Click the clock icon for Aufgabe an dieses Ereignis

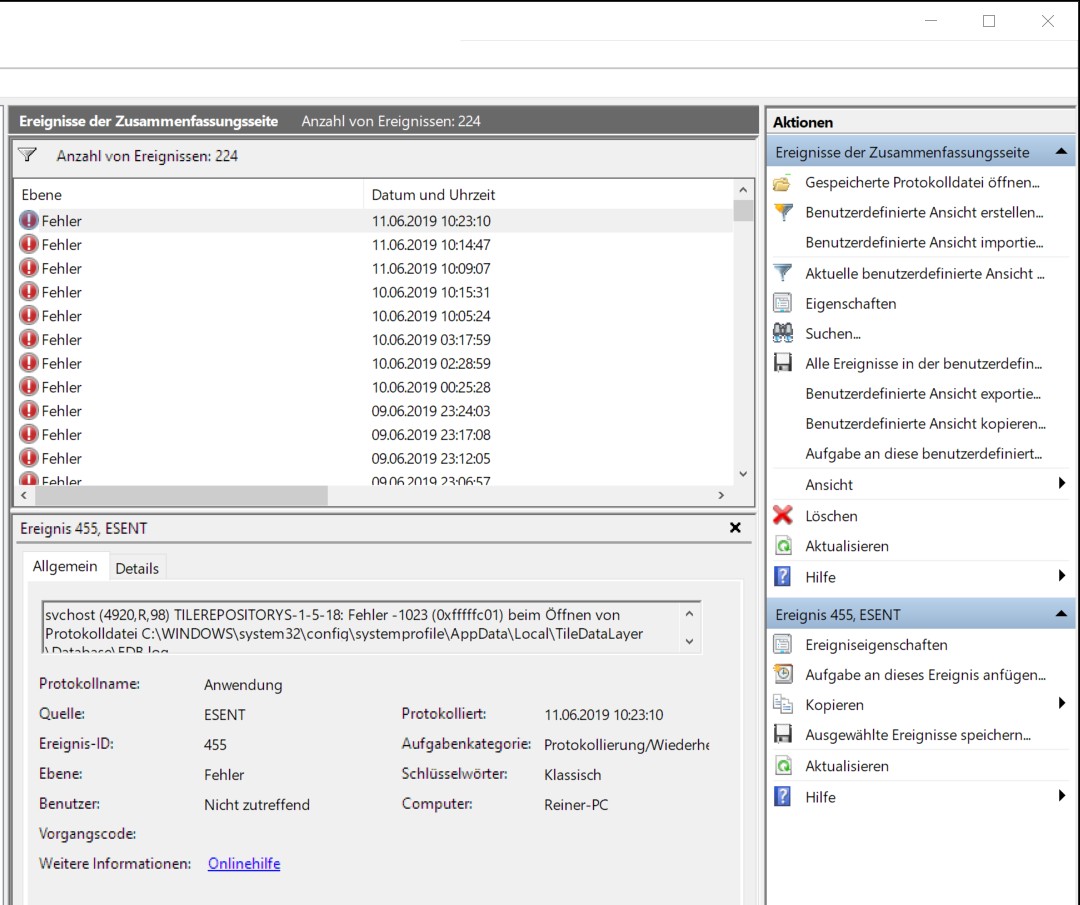(x=782, y=674)
